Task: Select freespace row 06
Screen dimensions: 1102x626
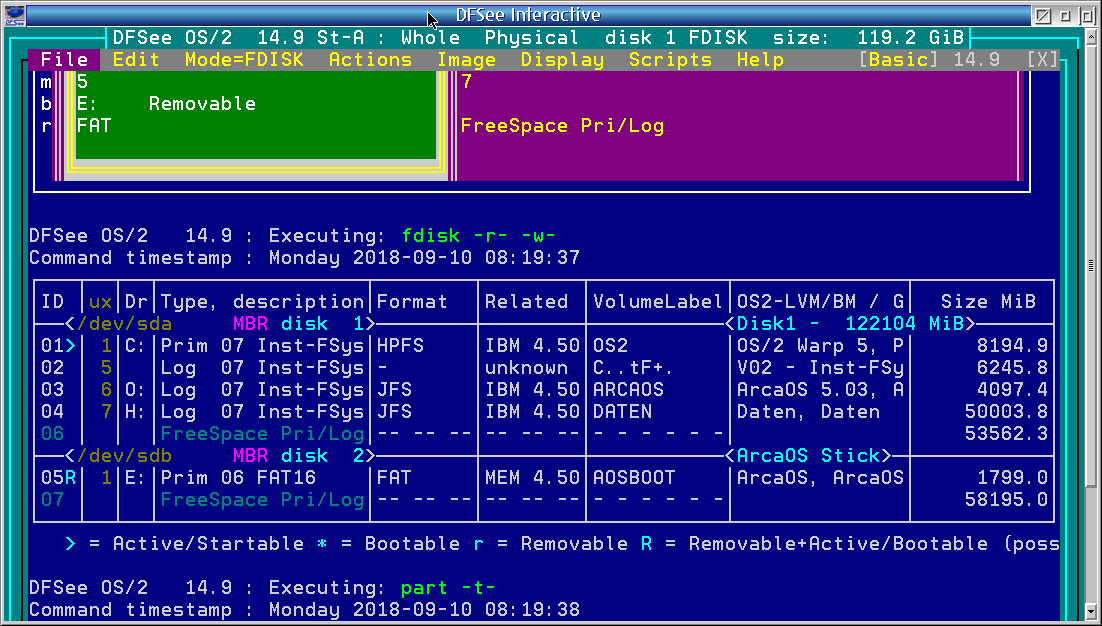Action: coord(544,433)
